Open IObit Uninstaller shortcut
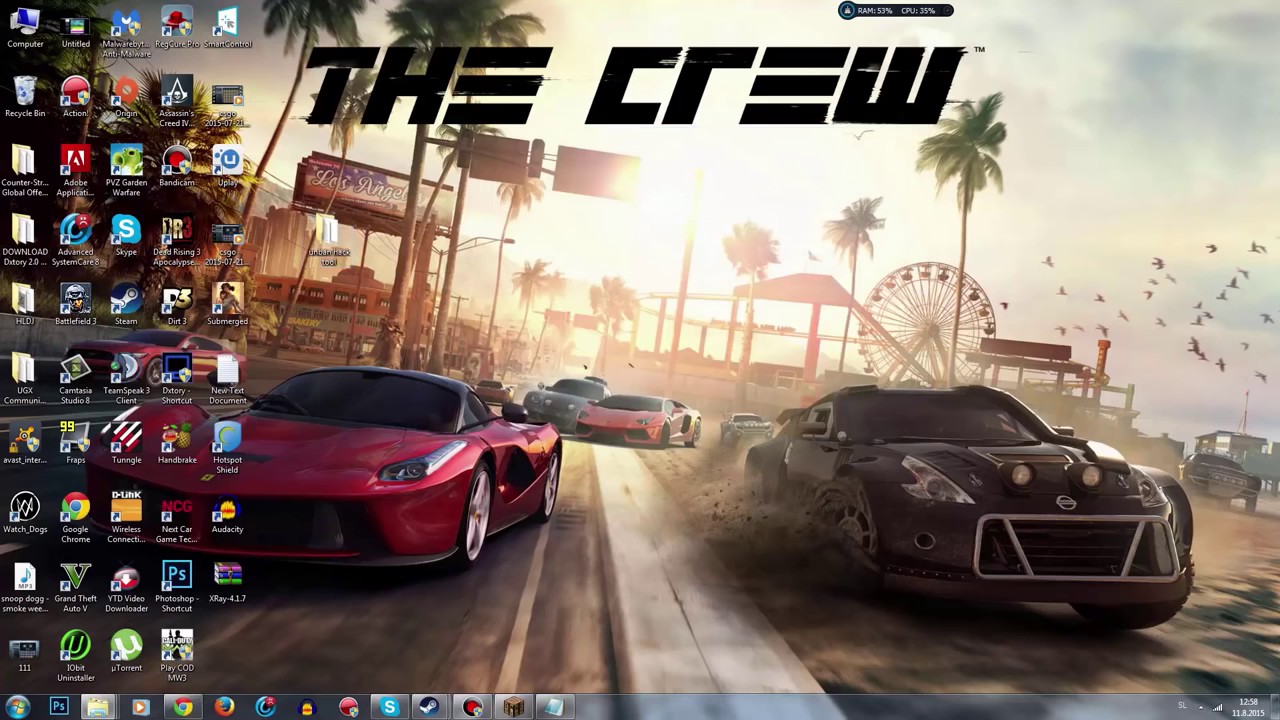Viewport: 1280px width, 720px height. 75,657
